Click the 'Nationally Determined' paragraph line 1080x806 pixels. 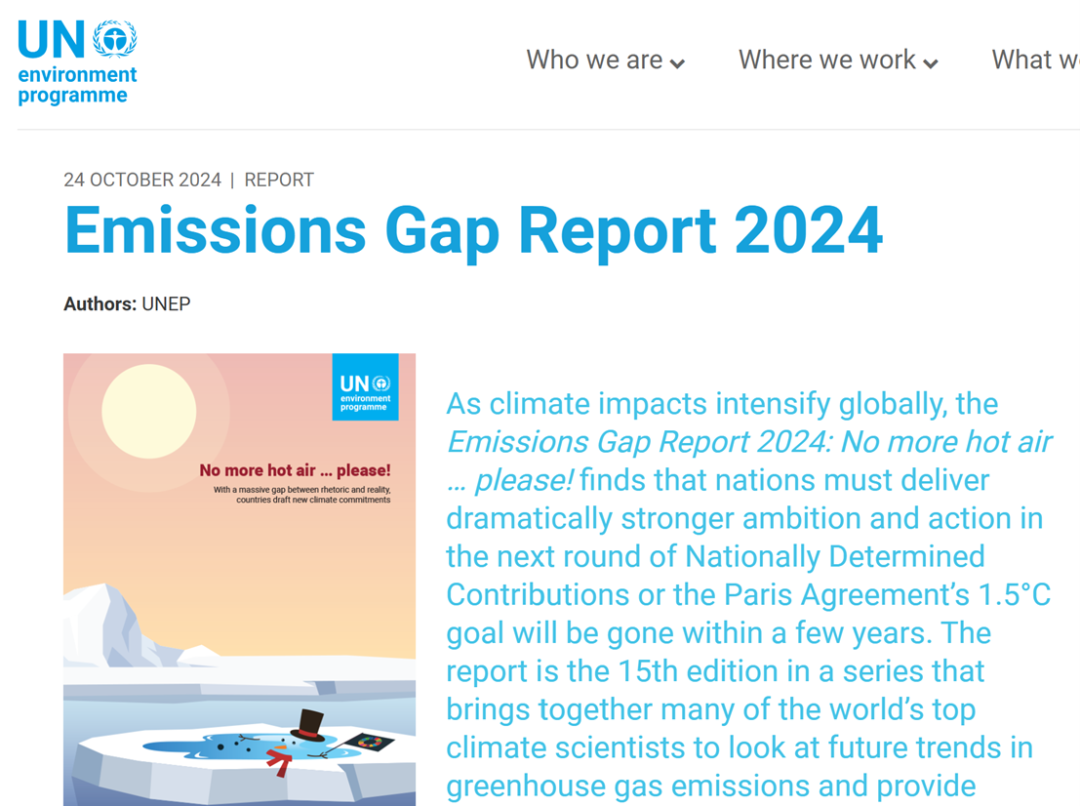pyautogui.click(x=715, y=556)
